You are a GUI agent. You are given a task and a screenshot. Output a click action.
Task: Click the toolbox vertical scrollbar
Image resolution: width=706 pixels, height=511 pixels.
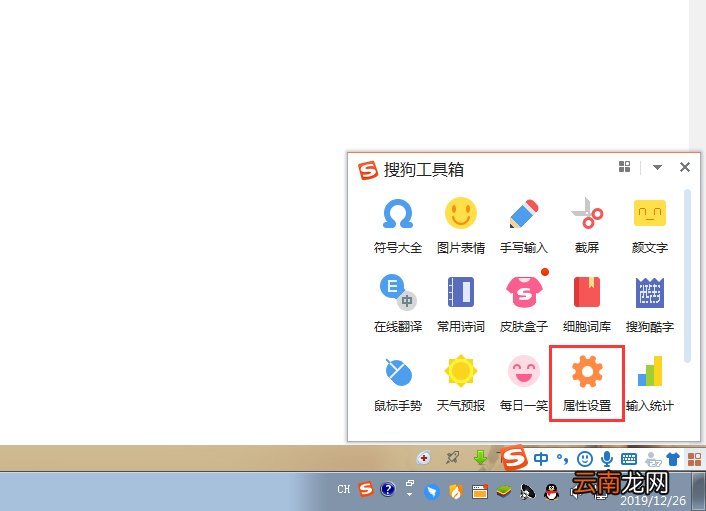(x=687, y=276)
